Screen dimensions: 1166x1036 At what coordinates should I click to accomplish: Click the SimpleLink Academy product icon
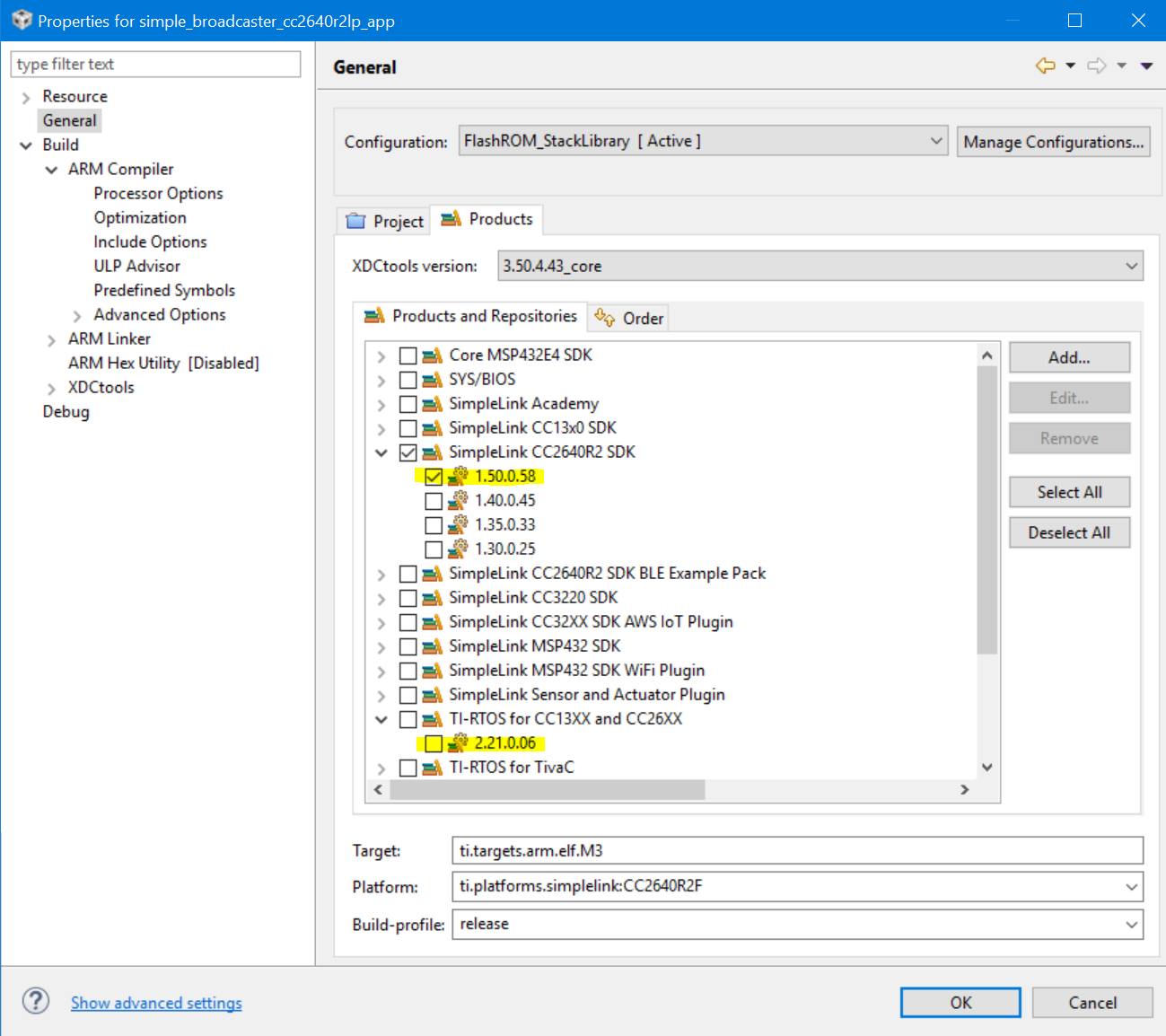pos(433,404)
